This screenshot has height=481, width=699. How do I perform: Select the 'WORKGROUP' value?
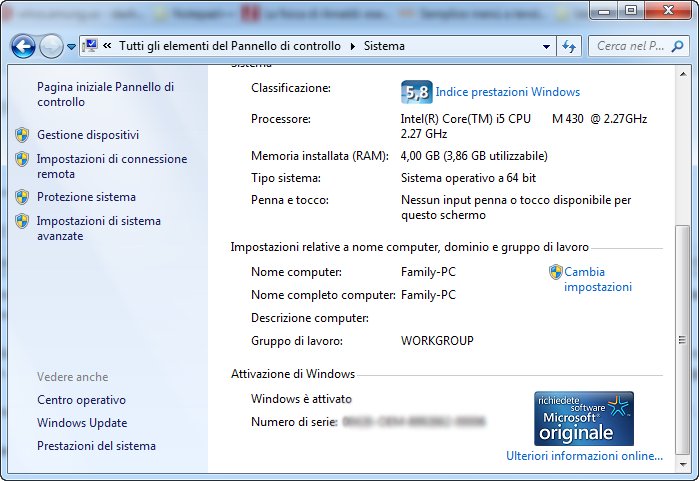pos(437,341)
